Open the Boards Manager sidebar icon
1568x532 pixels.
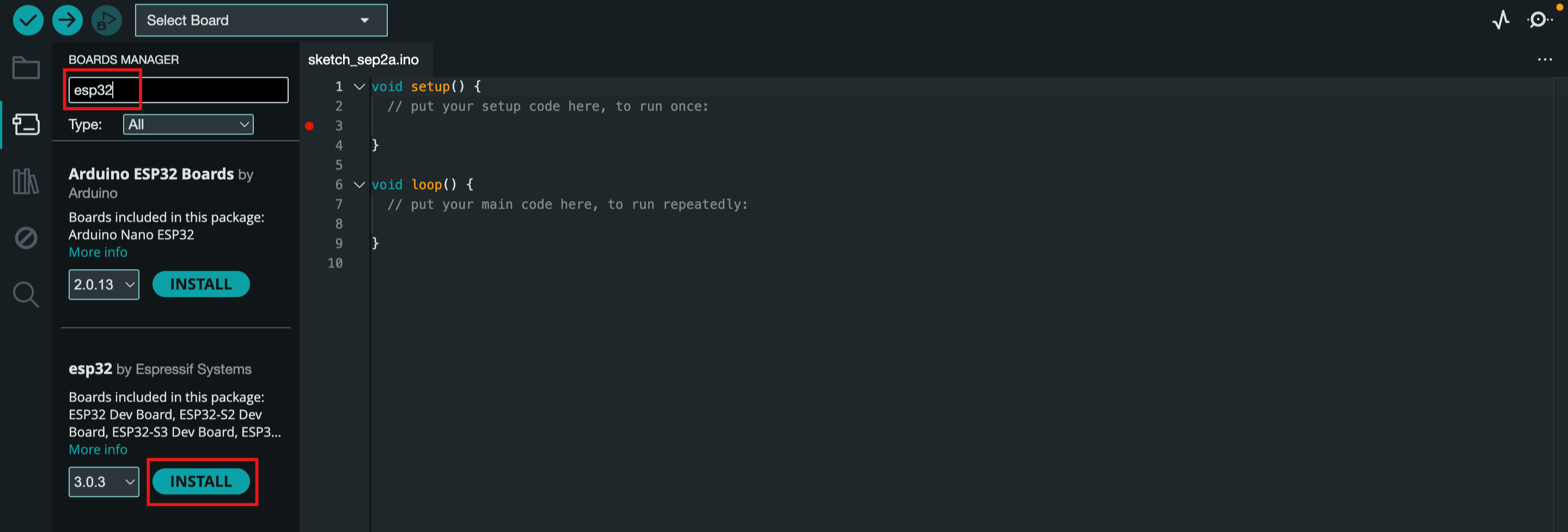coord(26,124)
